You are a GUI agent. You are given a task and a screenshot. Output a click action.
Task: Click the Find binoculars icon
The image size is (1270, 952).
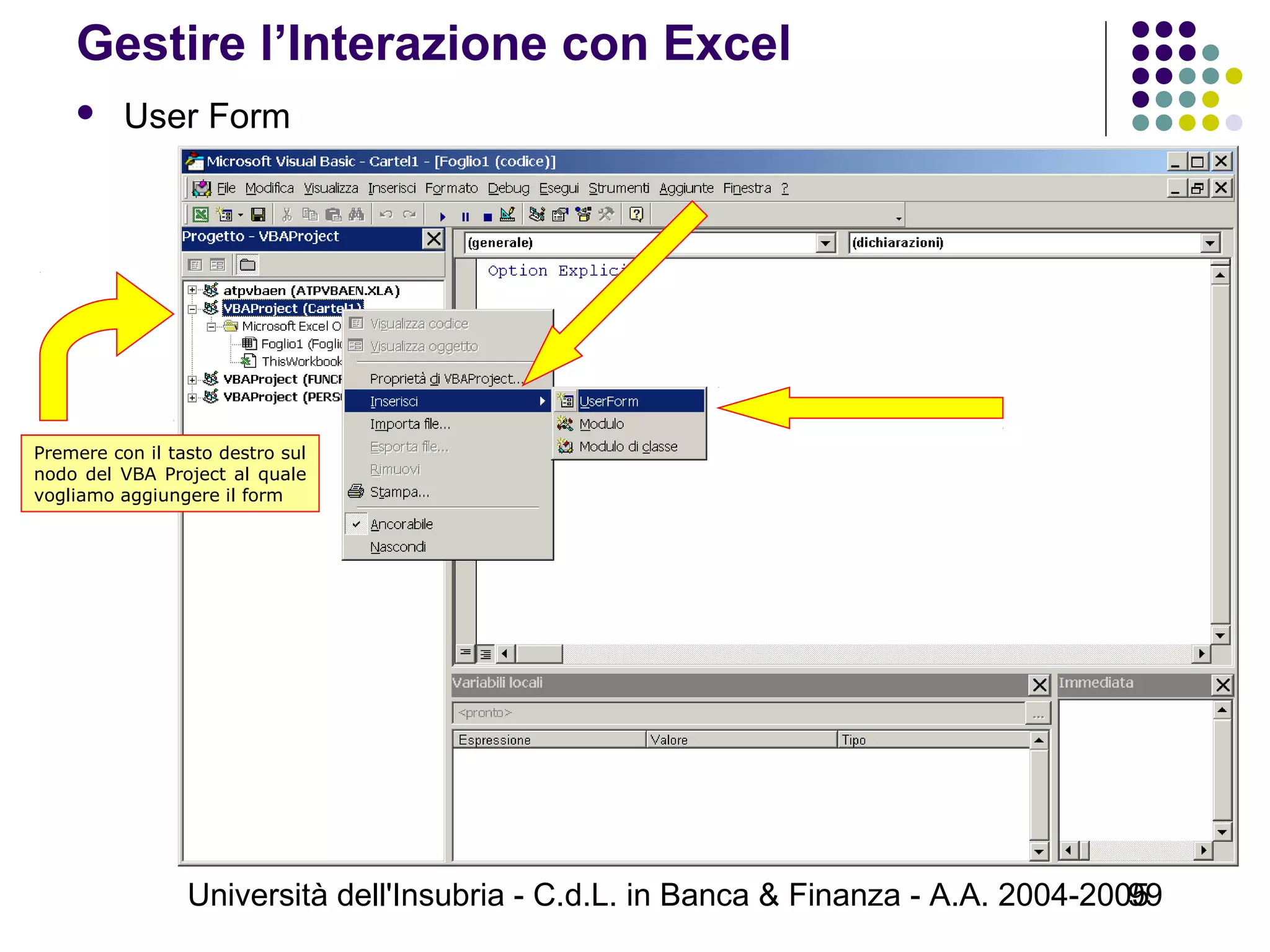click(x=357, y=214)
